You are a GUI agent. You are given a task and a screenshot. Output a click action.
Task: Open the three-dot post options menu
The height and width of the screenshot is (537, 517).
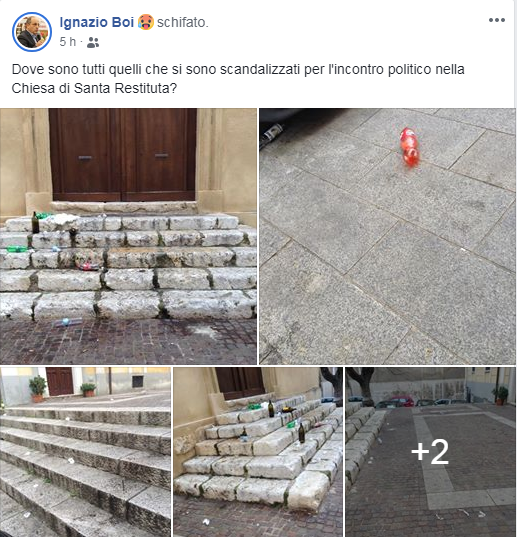point(497,20)
